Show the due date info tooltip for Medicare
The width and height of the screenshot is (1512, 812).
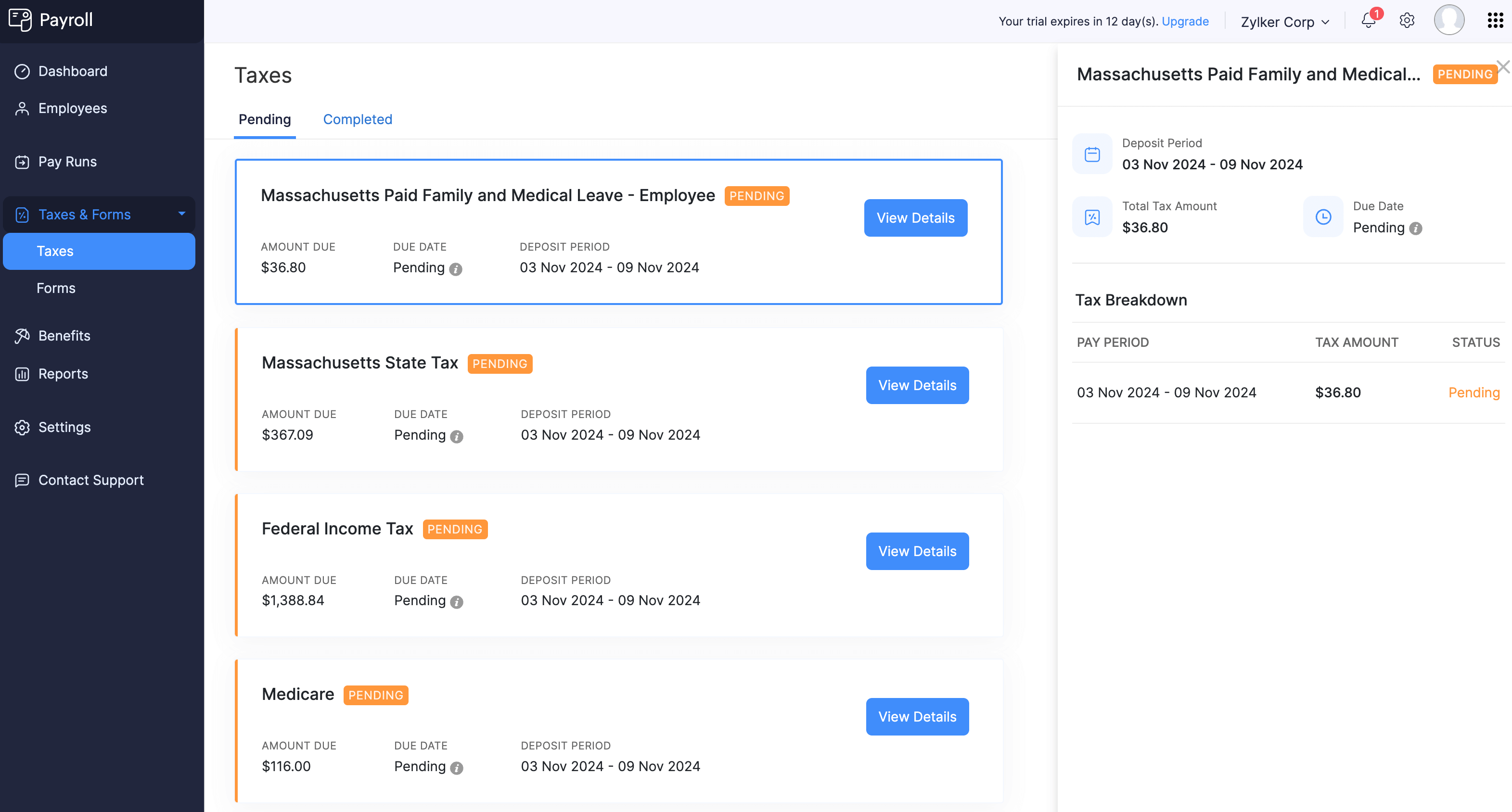click(457, 767)
